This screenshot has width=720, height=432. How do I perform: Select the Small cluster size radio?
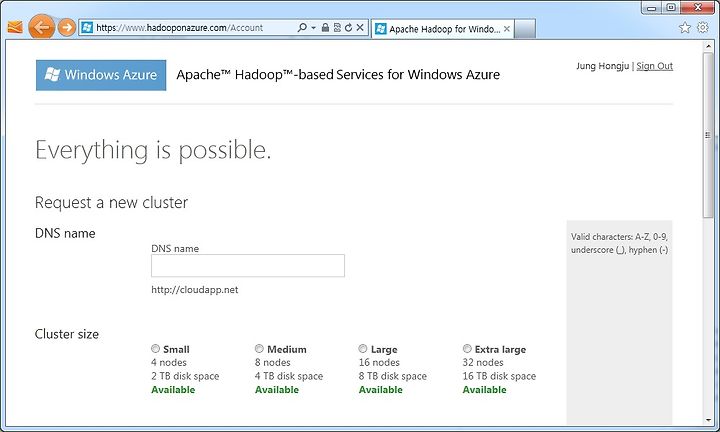155,348
